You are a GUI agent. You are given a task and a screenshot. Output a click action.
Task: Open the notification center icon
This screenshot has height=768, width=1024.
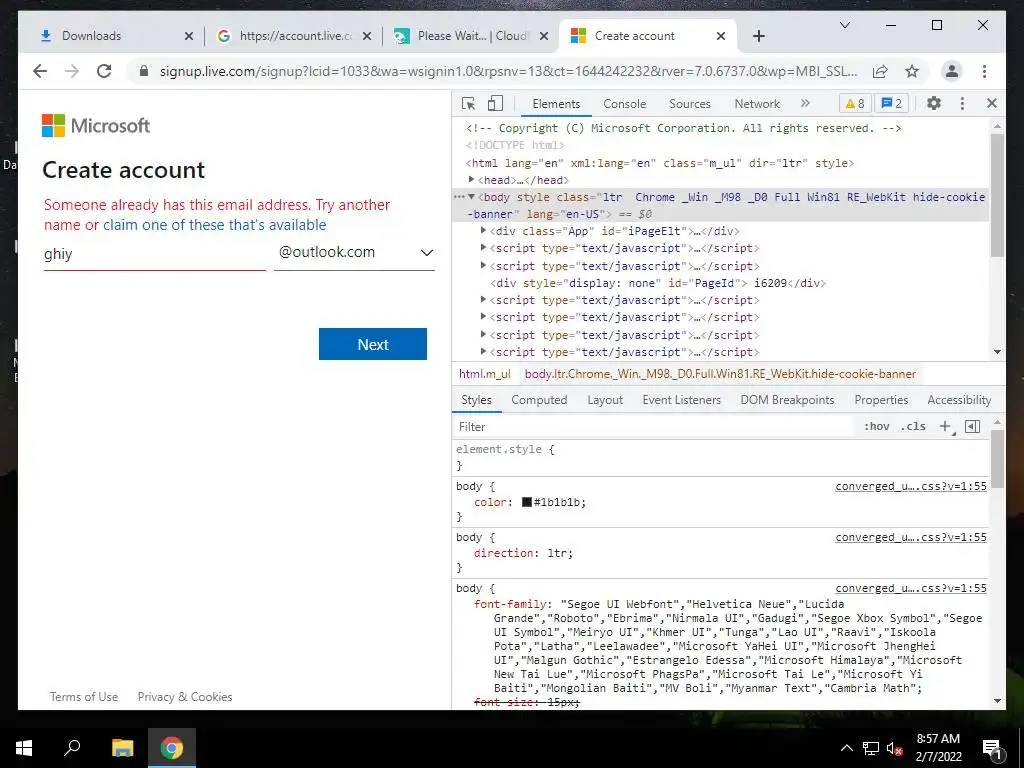[993, 748]
